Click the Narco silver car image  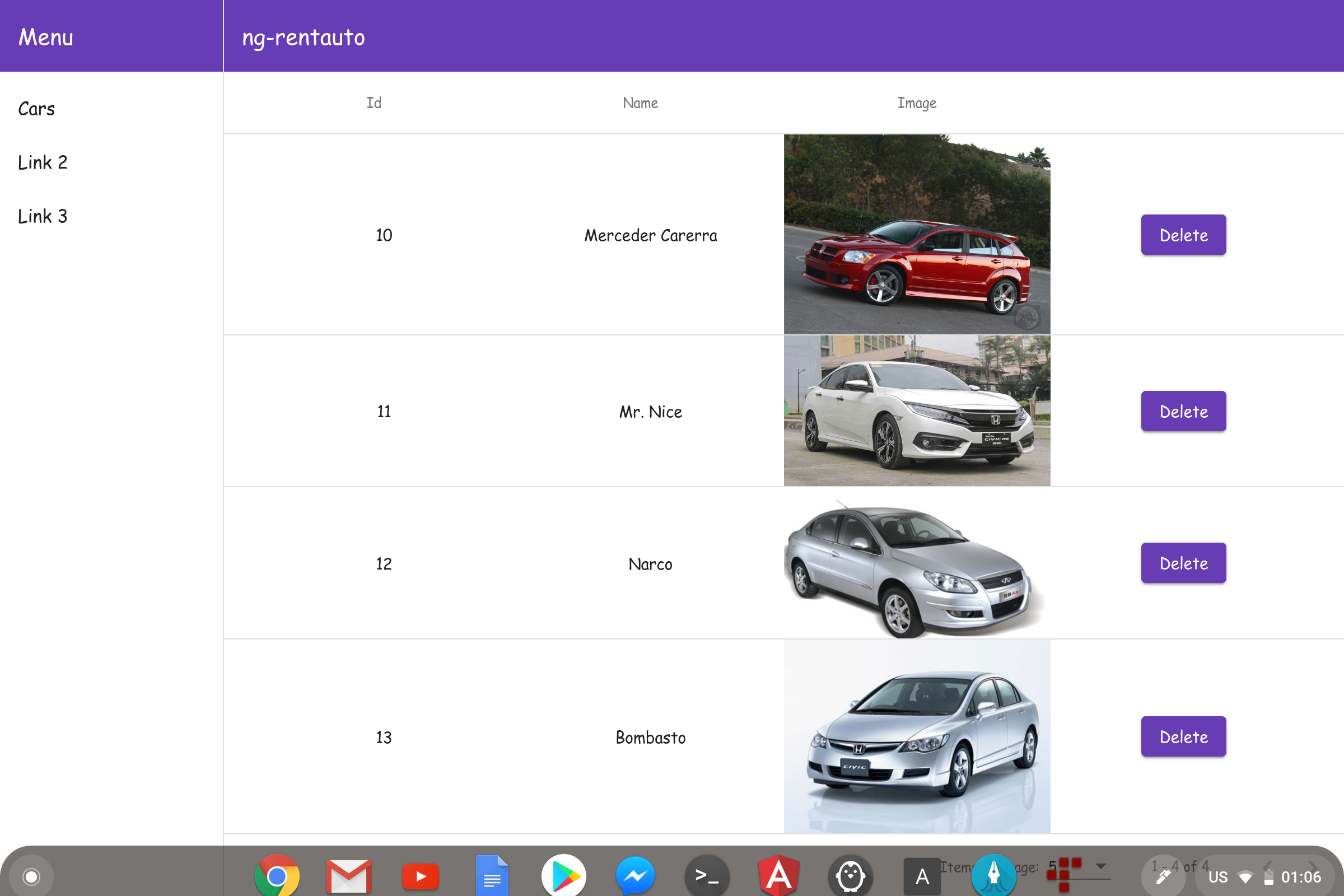point(916,563)
